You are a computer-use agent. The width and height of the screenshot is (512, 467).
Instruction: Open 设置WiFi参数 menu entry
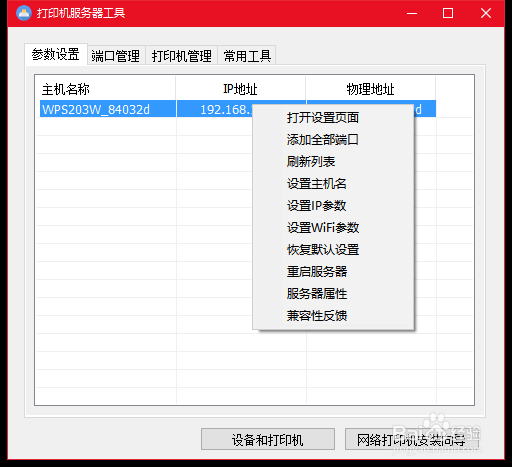tap(333, 228)
